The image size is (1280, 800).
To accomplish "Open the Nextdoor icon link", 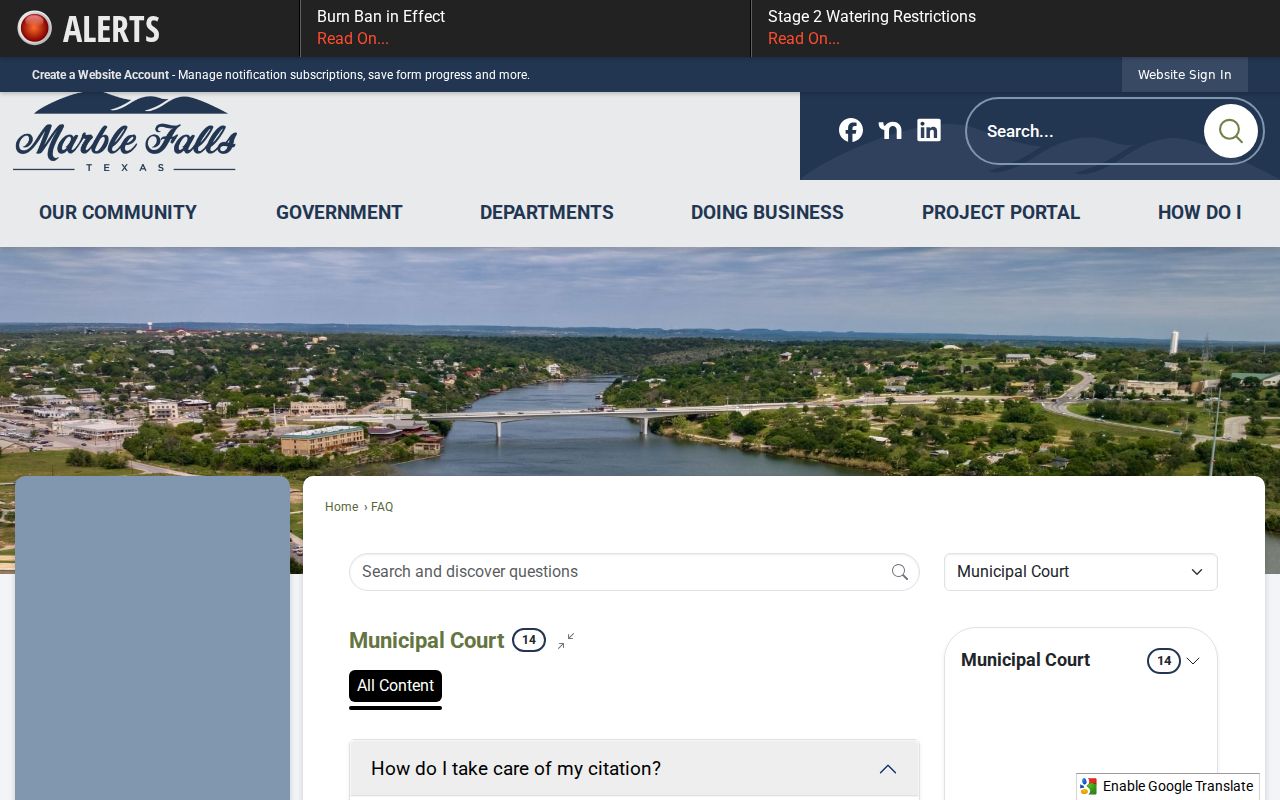I will [890, 130].
